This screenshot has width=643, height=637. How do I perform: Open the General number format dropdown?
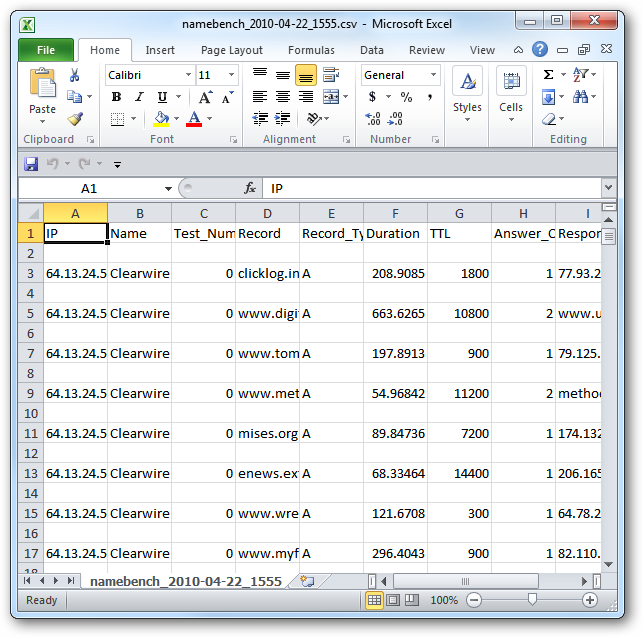pos(433,75)
